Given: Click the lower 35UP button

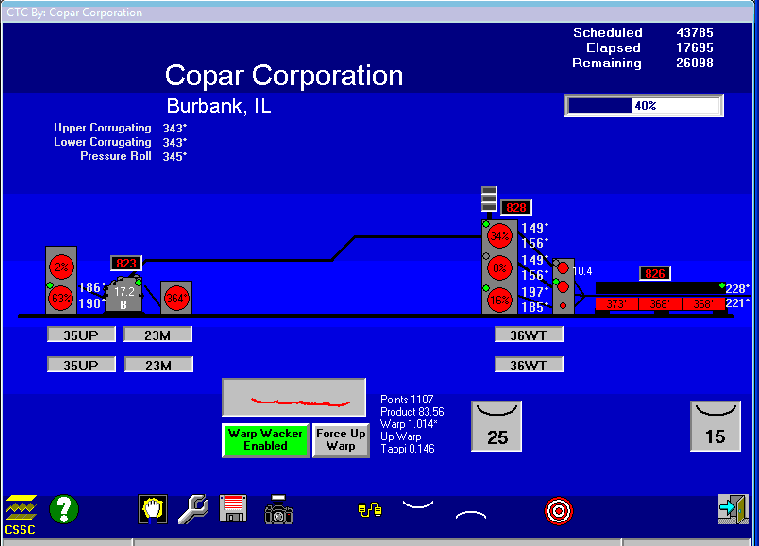Looking at the screenshot, I should (81, 365).
